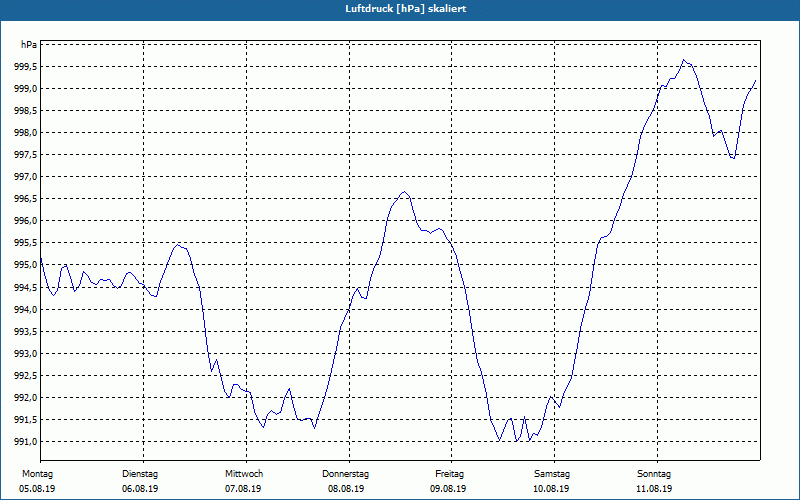800x500 pixels.
Task: Click the 994,0 y-axis value
Action: (26, 310)
